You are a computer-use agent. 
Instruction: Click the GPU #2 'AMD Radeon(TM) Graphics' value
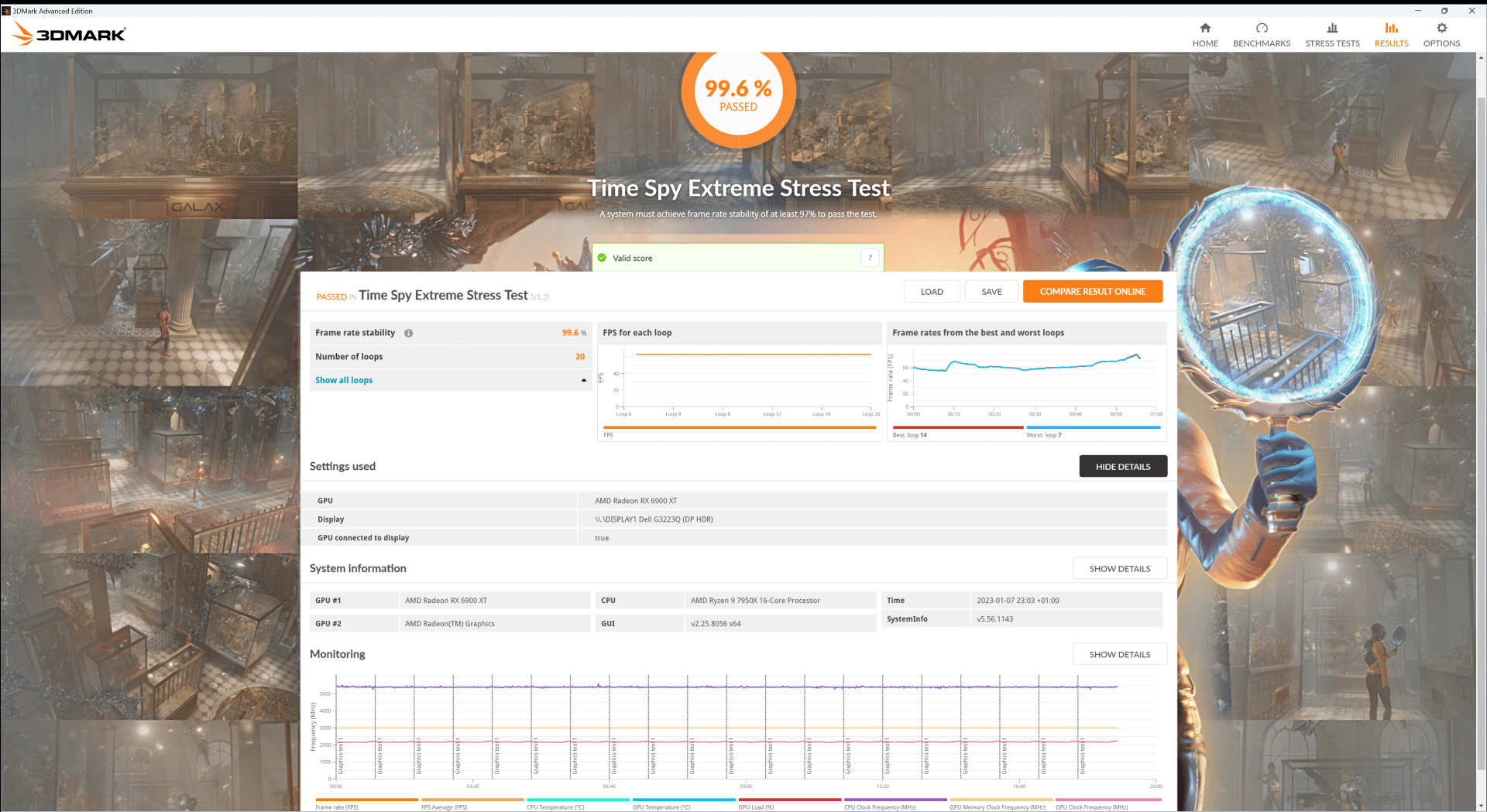(449, 624)
